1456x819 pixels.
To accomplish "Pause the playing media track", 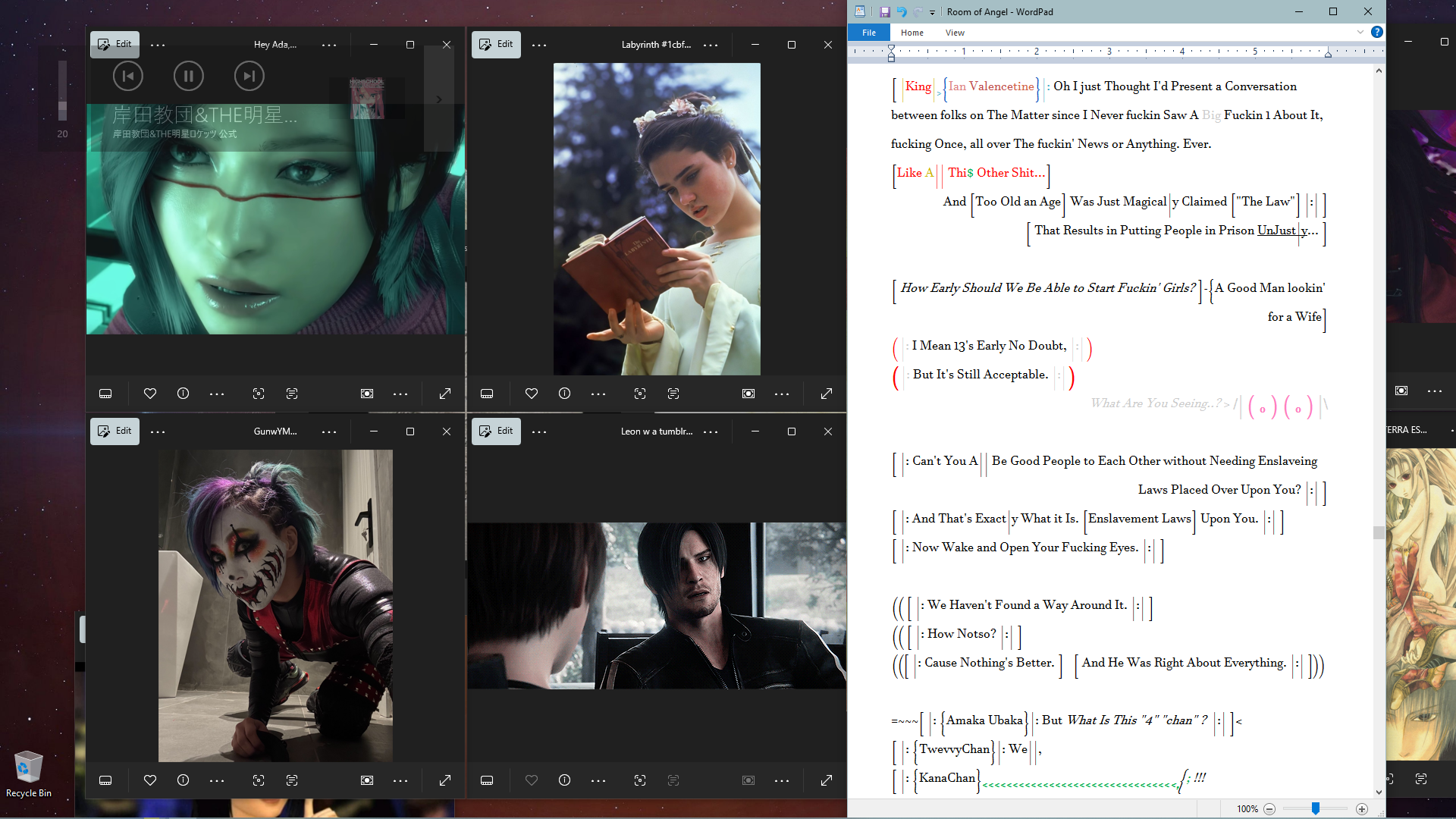I will pyautogui.click(x=188, y=76).
